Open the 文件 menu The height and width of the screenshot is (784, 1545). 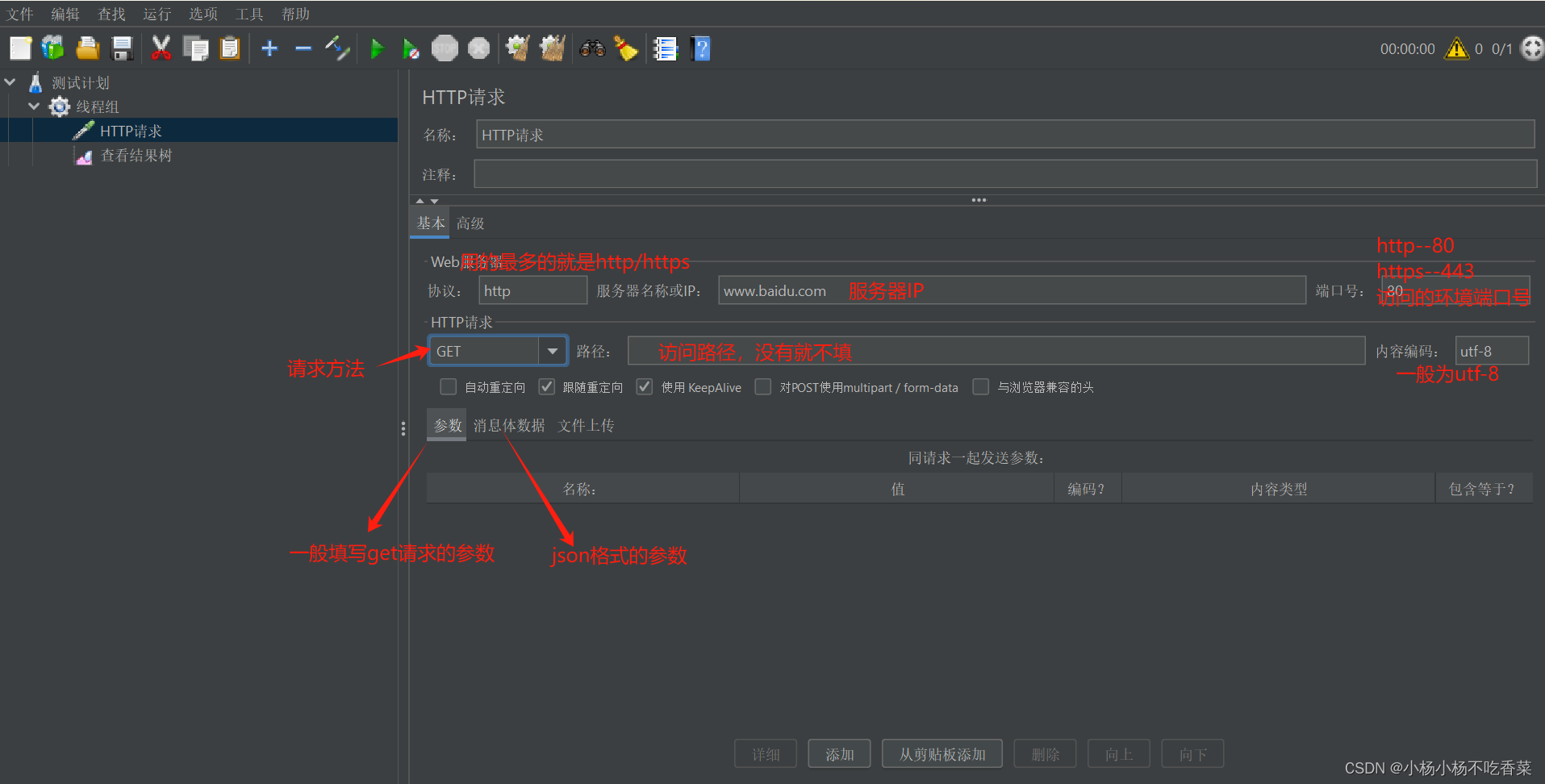point(20,14)
